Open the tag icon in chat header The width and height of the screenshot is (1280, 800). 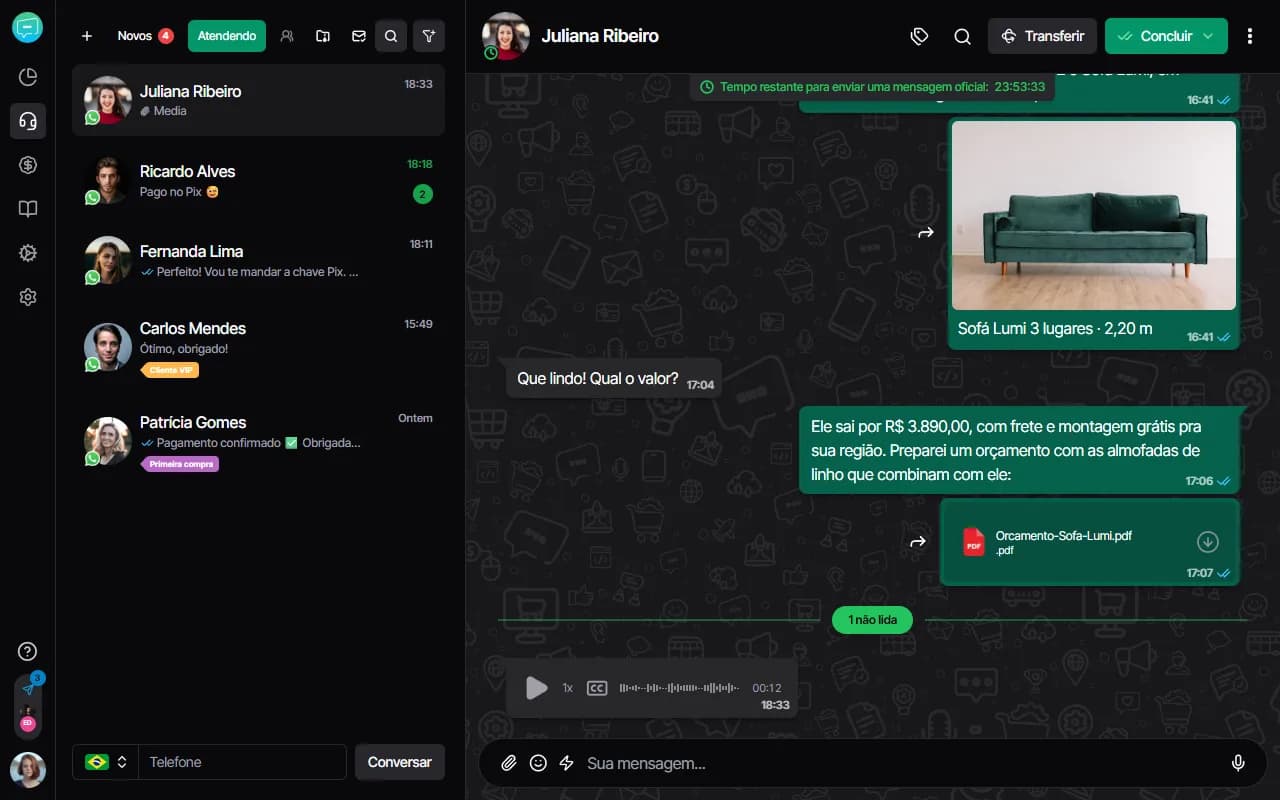coord(919,36)
